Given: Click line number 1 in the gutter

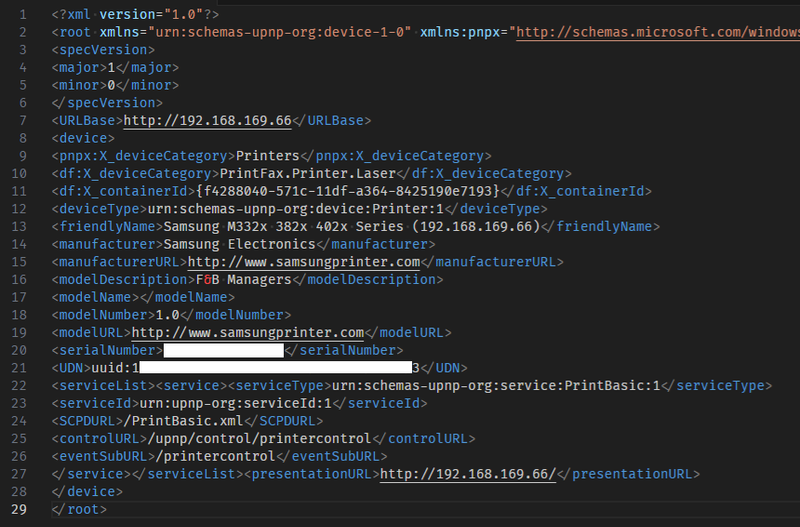Looking at the screenshot, I should click(23, 15).
